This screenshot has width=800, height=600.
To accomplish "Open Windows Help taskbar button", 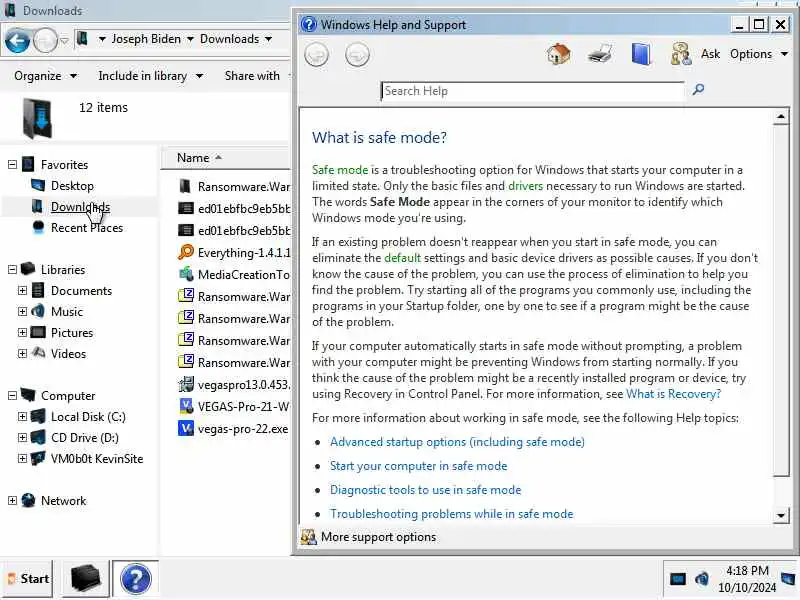I will click(135, 579).
